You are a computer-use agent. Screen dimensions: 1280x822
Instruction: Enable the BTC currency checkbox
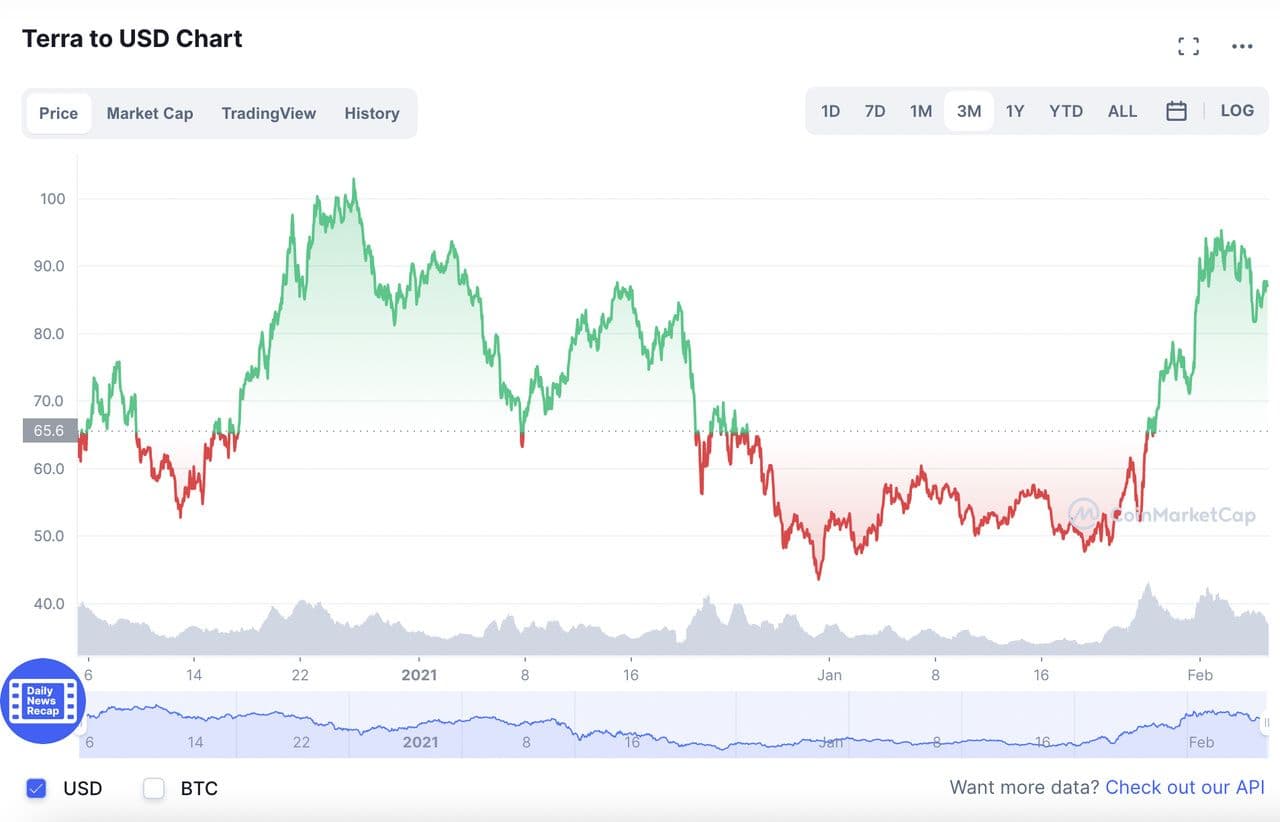[x=154, y=788]
